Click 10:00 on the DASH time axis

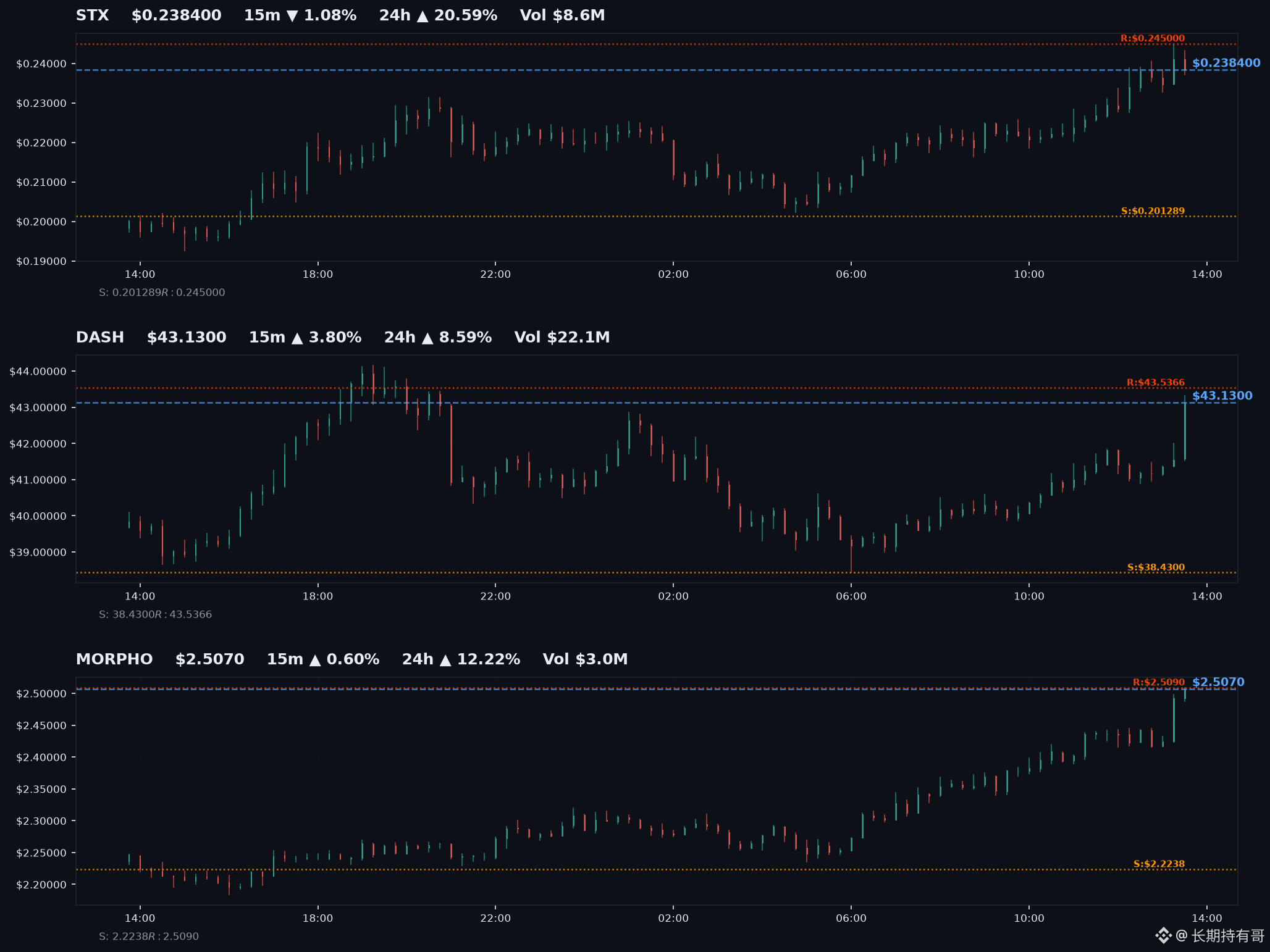tap(1029, 596)
